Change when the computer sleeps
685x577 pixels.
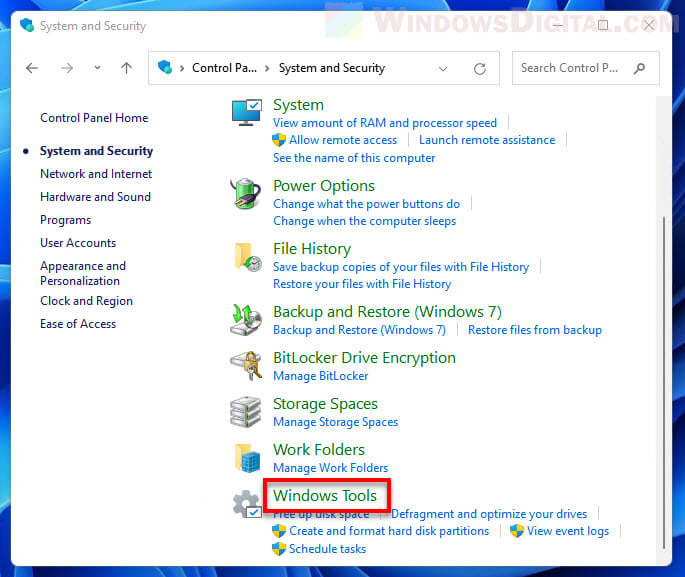click(365, 221)
